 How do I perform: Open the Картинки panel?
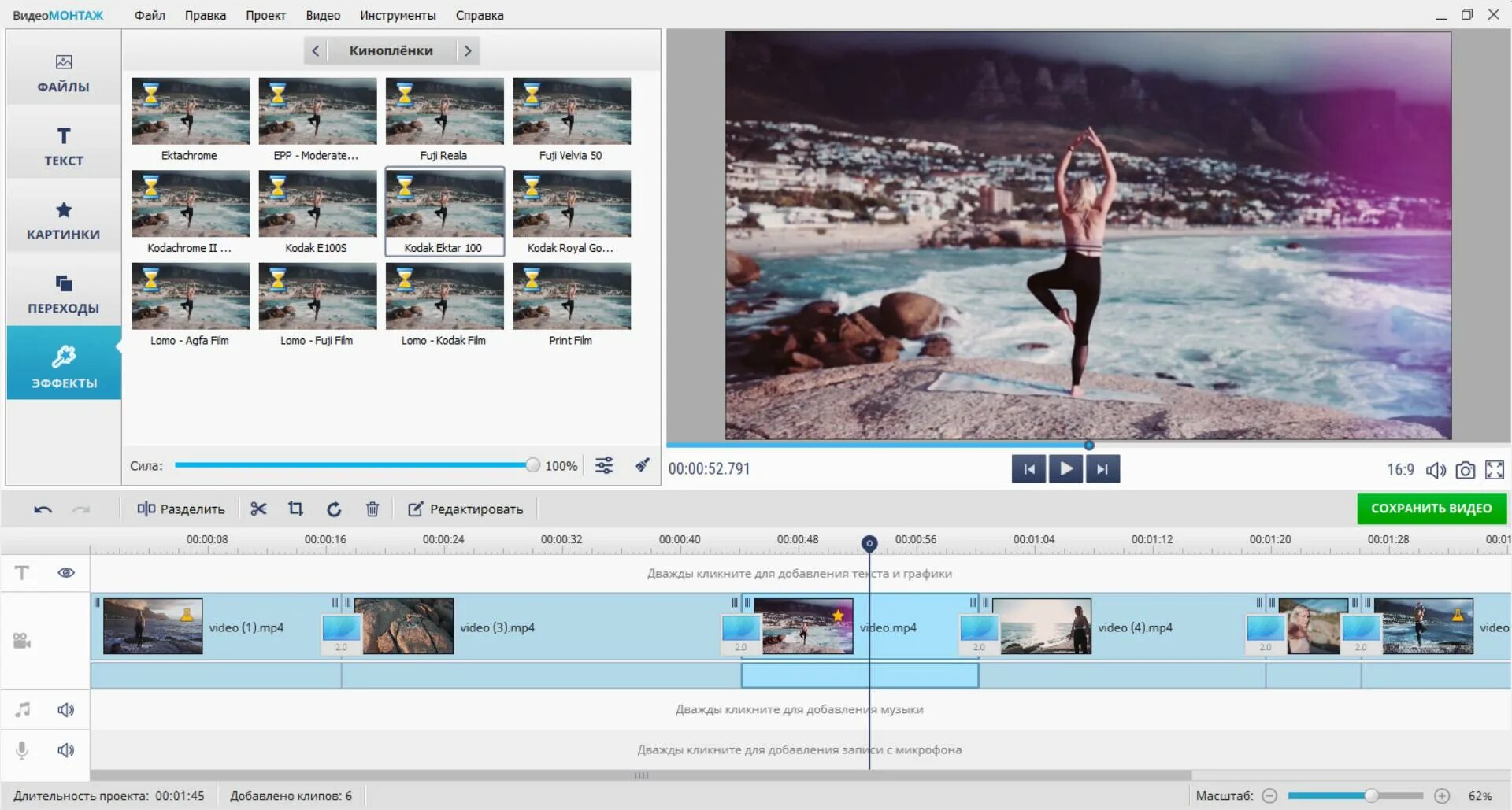64,221
